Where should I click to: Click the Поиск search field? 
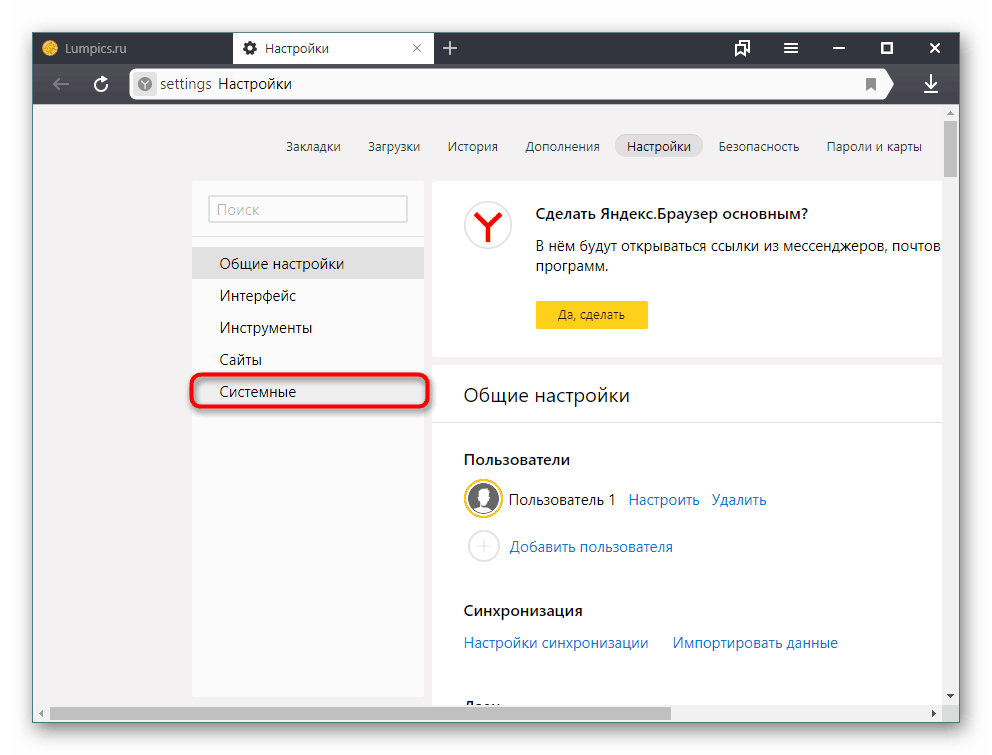(307, 209)
